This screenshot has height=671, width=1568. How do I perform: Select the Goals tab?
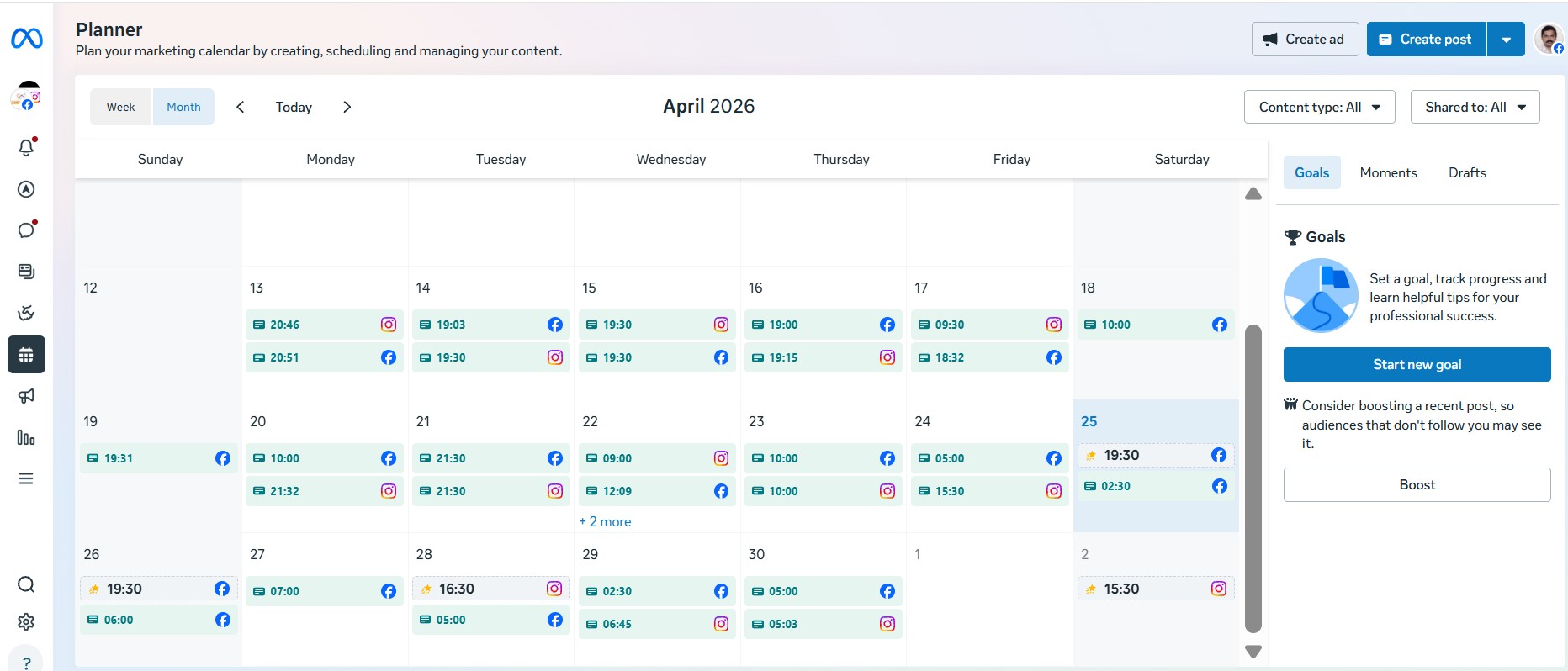pyautogui.click(x=1311, y=172)
